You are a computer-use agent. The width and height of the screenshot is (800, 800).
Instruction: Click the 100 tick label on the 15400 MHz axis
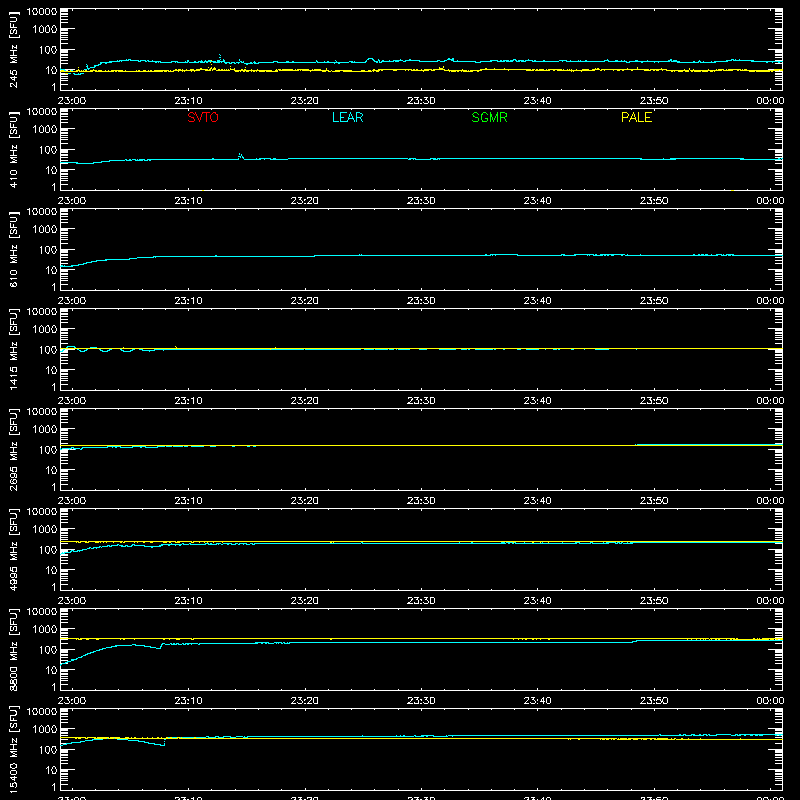[48, 750]
